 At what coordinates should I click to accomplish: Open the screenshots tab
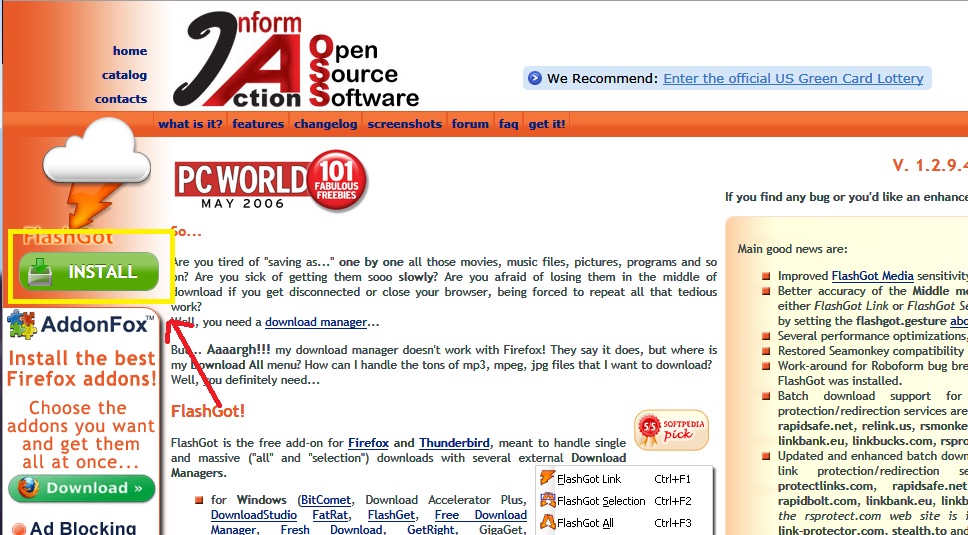point(404,123)
